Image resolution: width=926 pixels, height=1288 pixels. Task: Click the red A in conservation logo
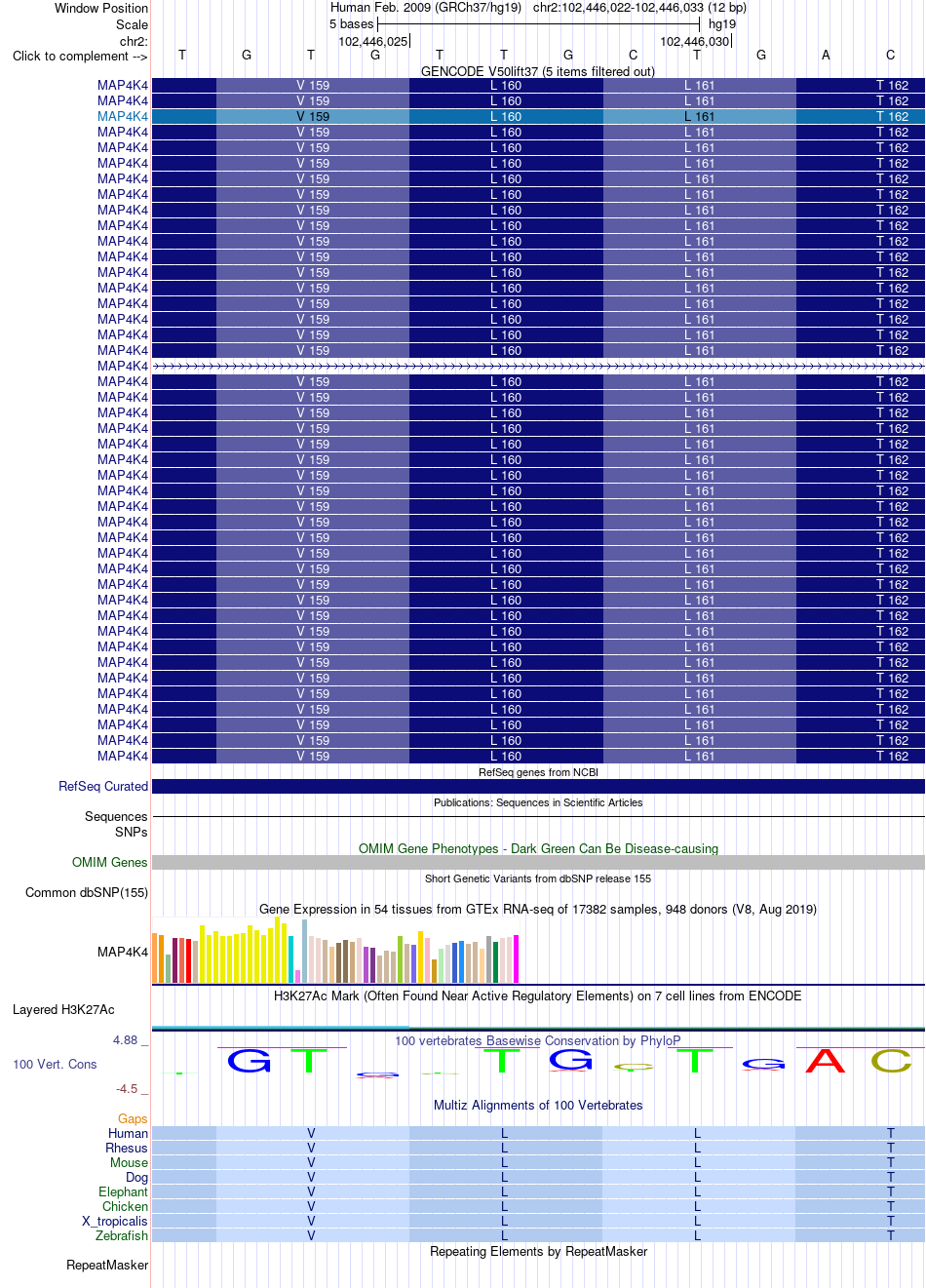pos(825,1061)
